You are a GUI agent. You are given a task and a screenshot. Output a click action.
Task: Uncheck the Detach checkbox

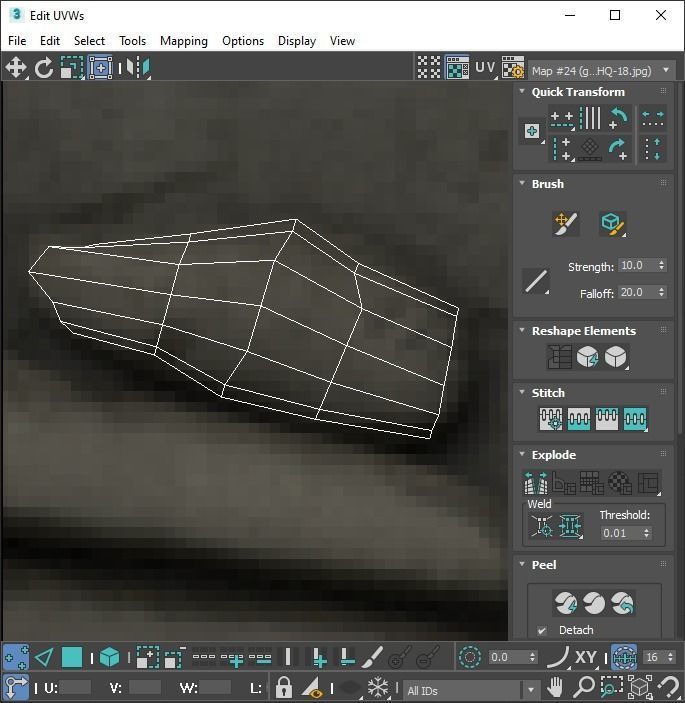click(x=542, y=630)
